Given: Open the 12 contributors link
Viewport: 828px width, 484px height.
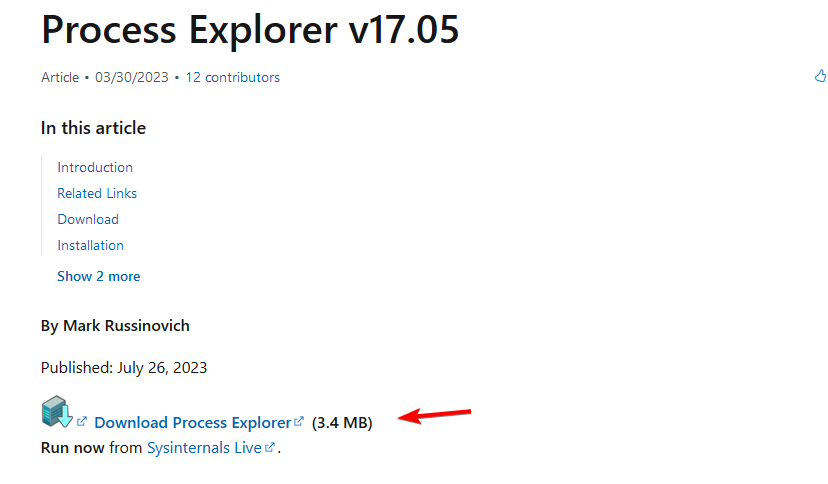Looking at the screenshot, I should click(x=232, y=77).
